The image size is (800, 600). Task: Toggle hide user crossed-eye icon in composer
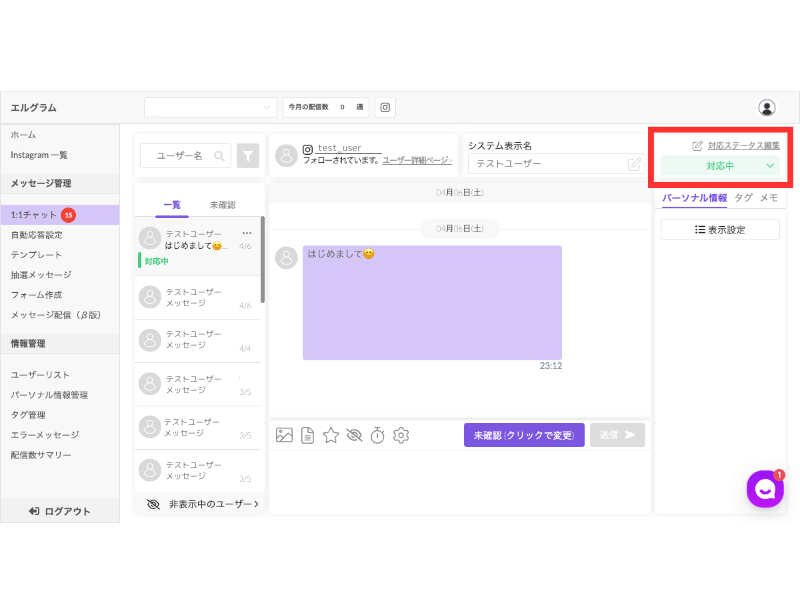[354, 435]
